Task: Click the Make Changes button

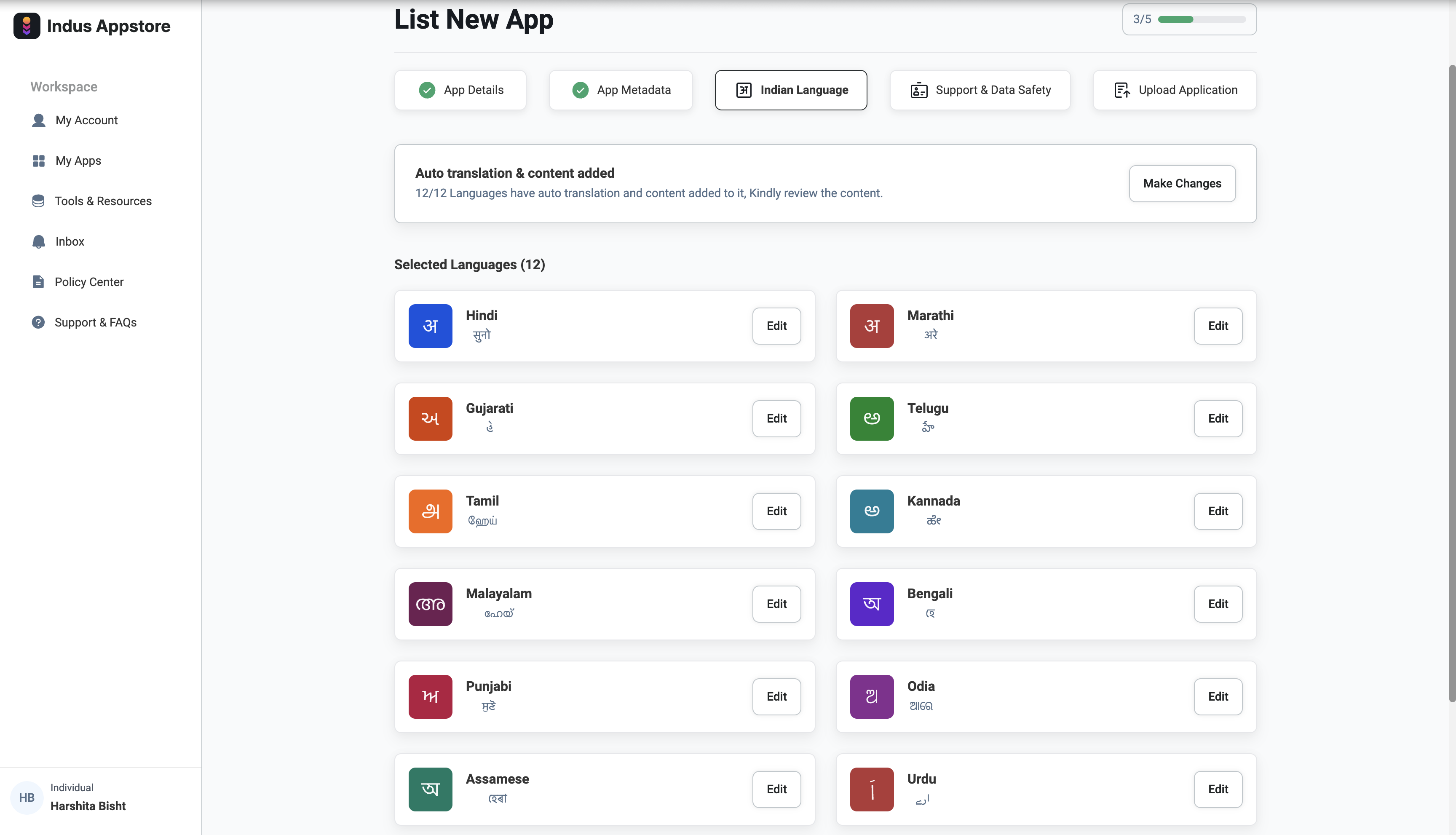Action: click(x=1182, y=184)
